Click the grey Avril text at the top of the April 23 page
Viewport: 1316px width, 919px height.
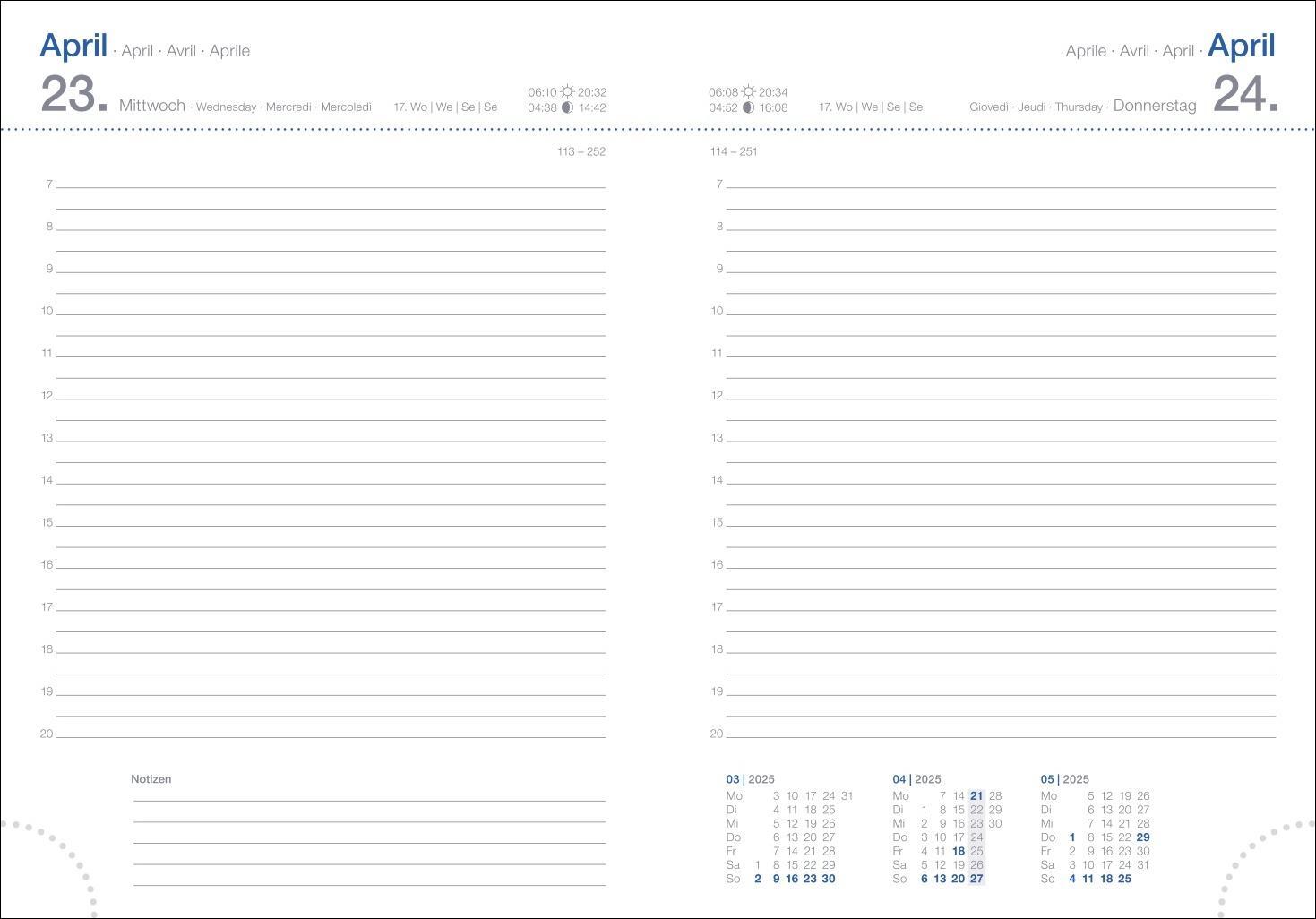[181, 51]
